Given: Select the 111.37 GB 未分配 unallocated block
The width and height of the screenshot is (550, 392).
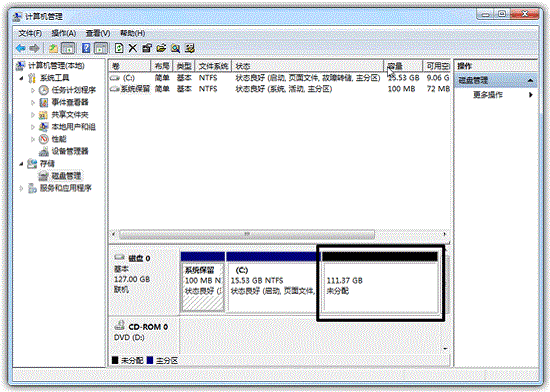Looking at the screenshot, I should tap(380, 282).
